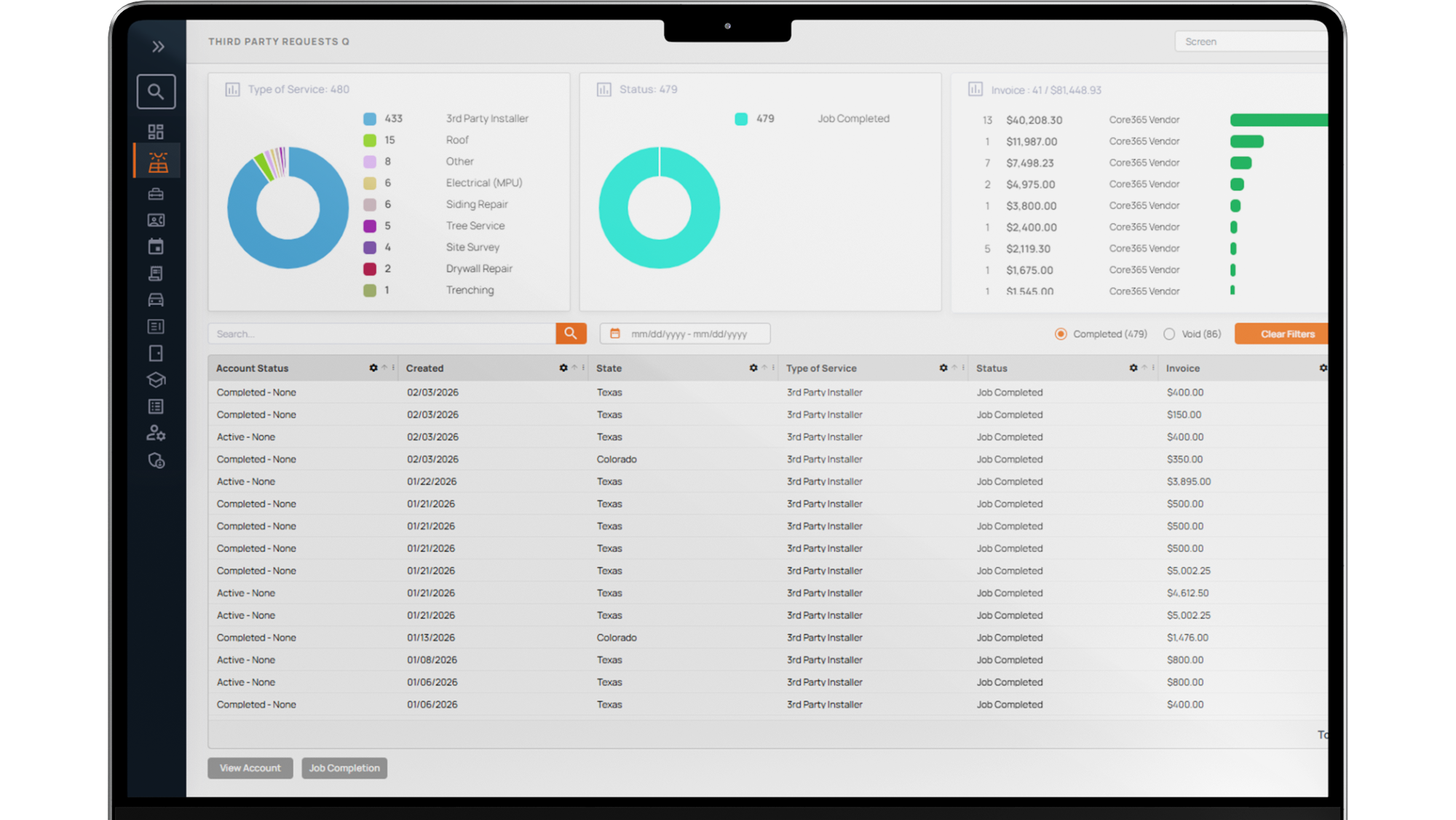Viewport: 1456px width, 820px height.
Task: Sort by the Type of Service column header
Action: 821,368
